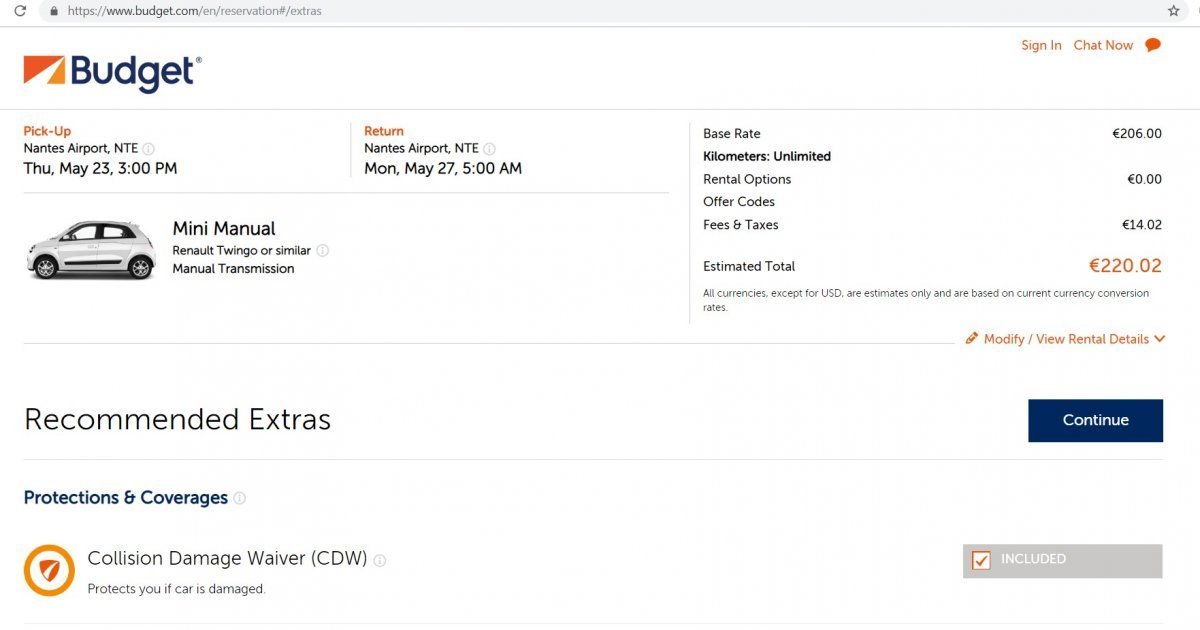Bookmark this page with the star icon

(1173, 11)
